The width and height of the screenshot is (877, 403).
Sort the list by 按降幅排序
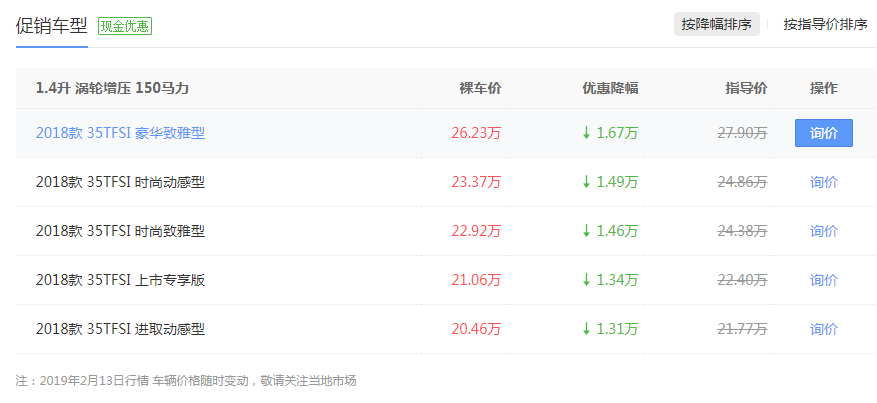[716, 25]
